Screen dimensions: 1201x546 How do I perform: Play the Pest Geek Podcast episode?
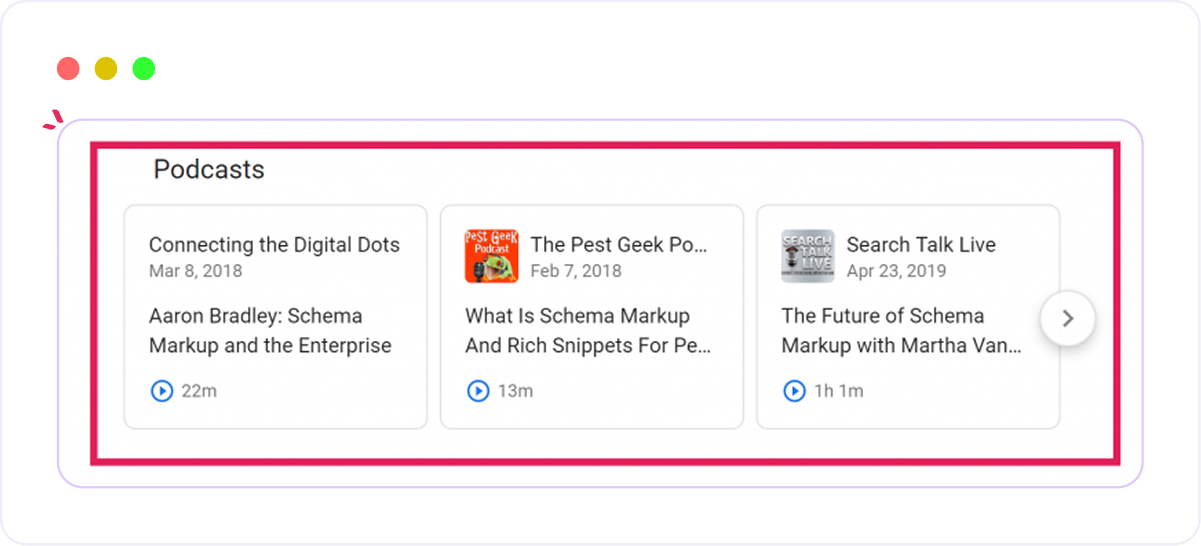(x=478, y=391)
